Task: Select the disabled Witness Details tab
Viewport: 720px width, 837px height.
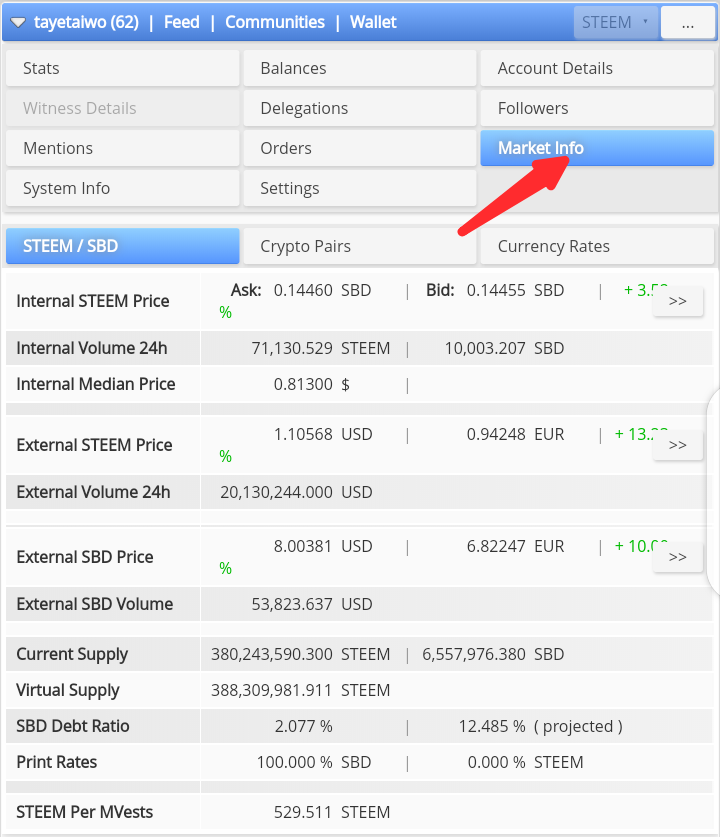Action: (x=122, y=108)
